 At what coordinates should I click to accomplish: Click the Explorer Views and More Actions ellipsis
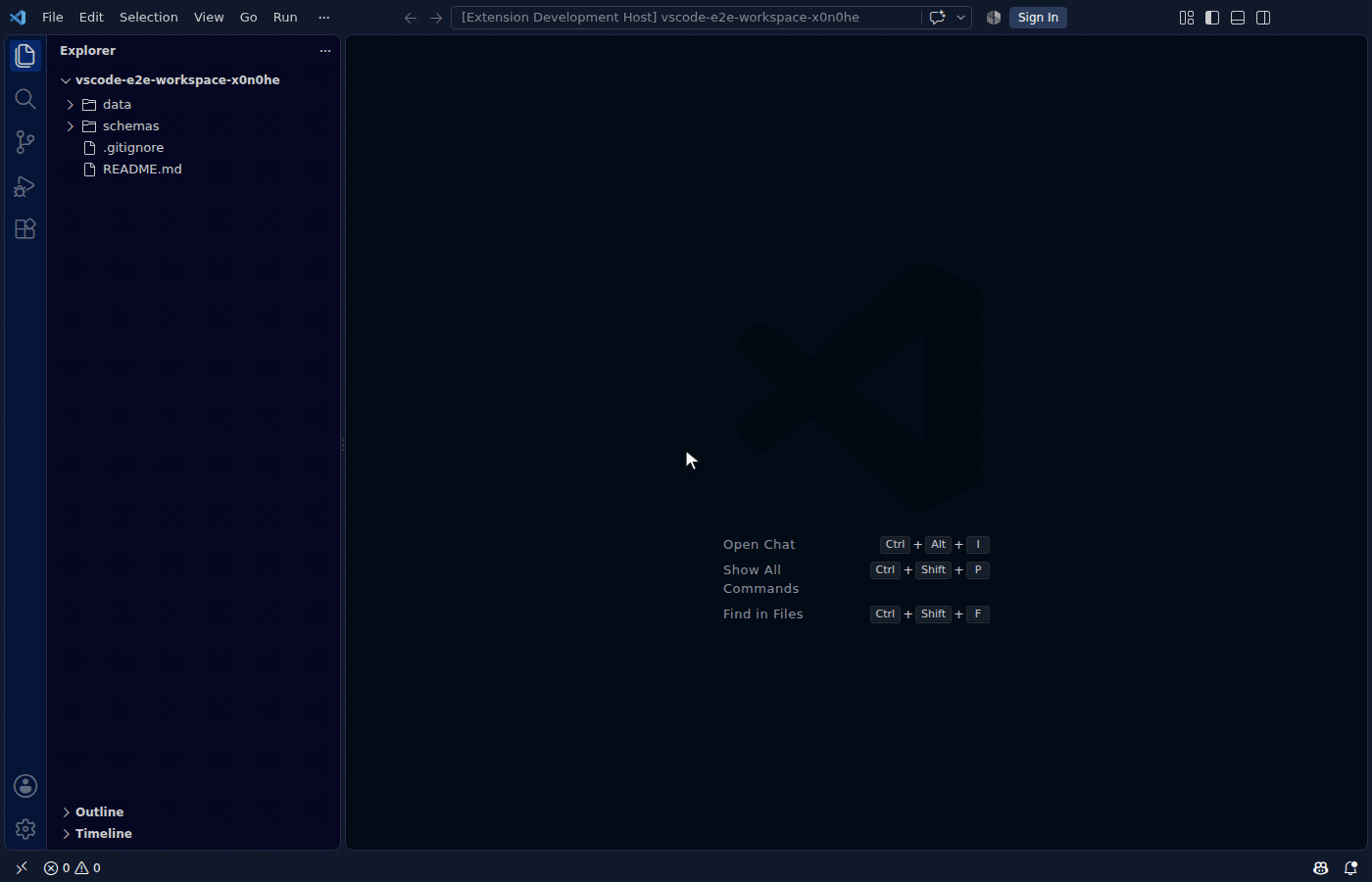[325, 50]
